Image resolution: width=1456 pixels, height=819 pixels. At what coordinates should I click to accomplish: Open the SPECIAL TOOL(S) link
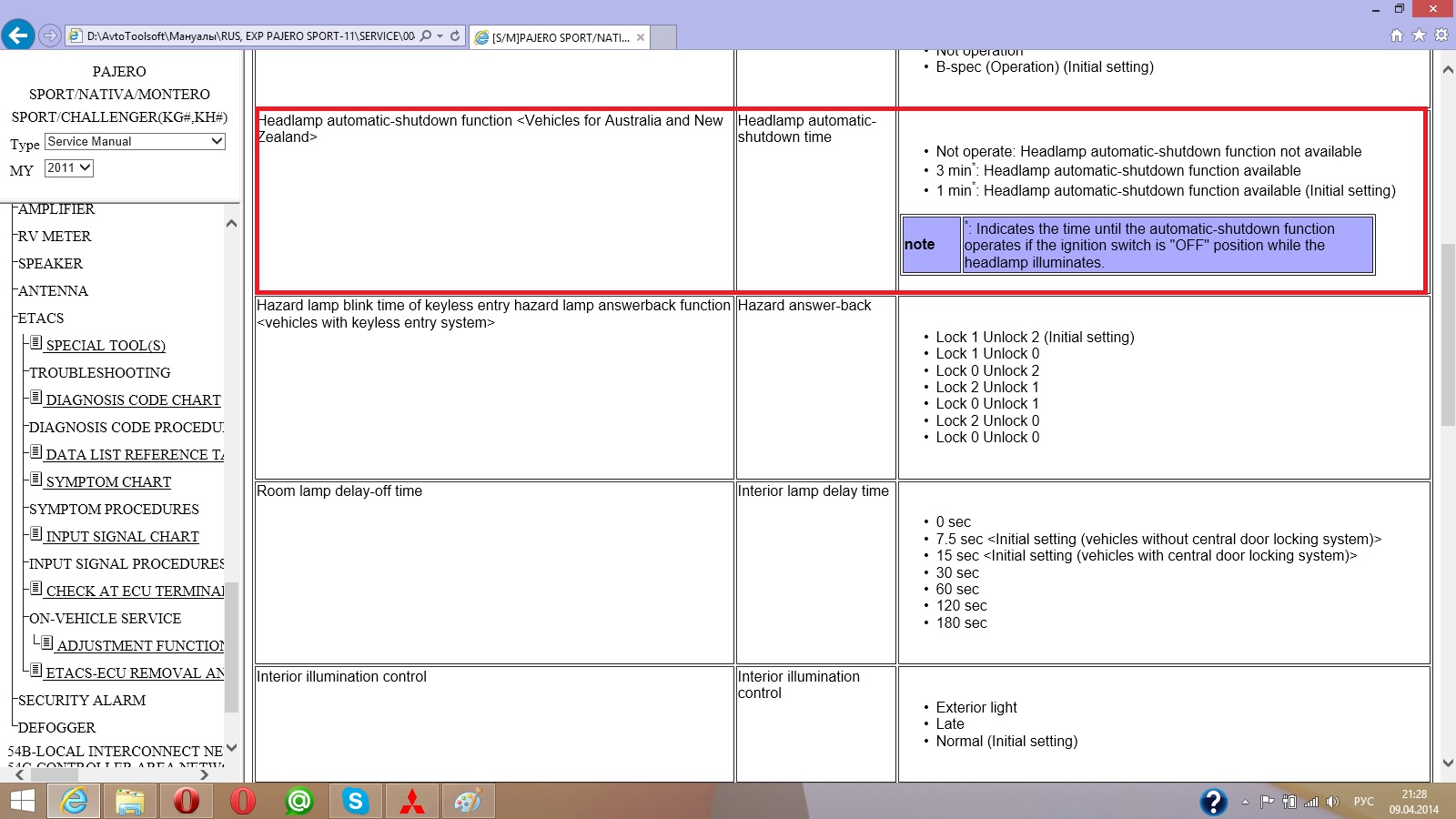[106, 346]
